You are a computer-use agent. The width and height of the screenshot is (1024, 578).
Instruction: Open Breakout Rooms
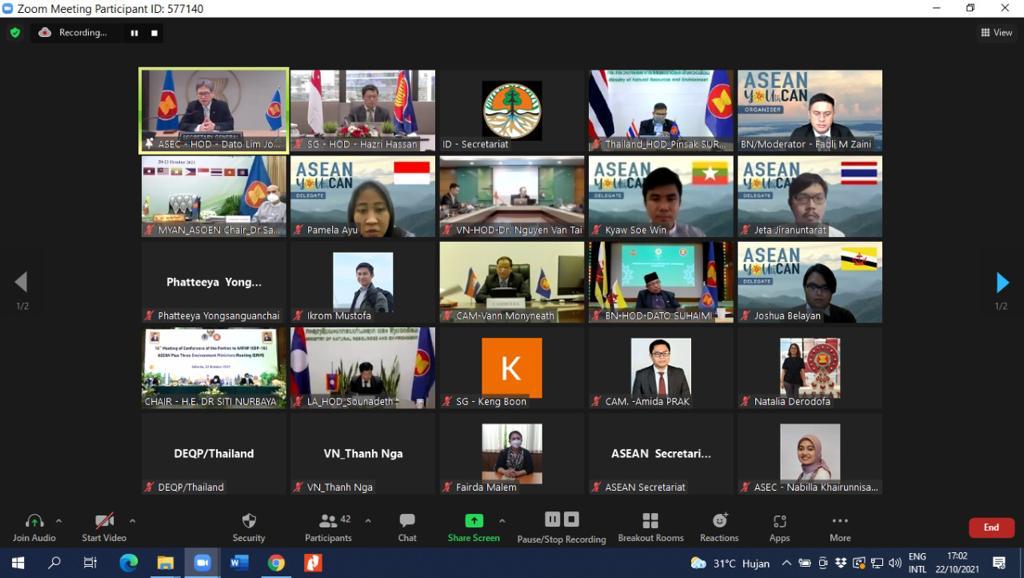pyautogui.click(x=650, y=527)
